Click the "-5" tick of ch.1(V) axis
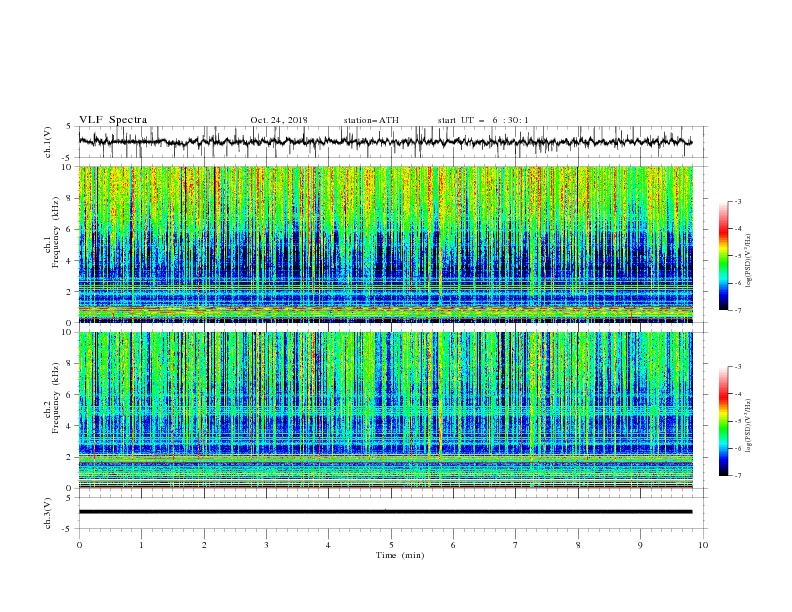This screenshot has width=792, height=612. tap(68, 158)
